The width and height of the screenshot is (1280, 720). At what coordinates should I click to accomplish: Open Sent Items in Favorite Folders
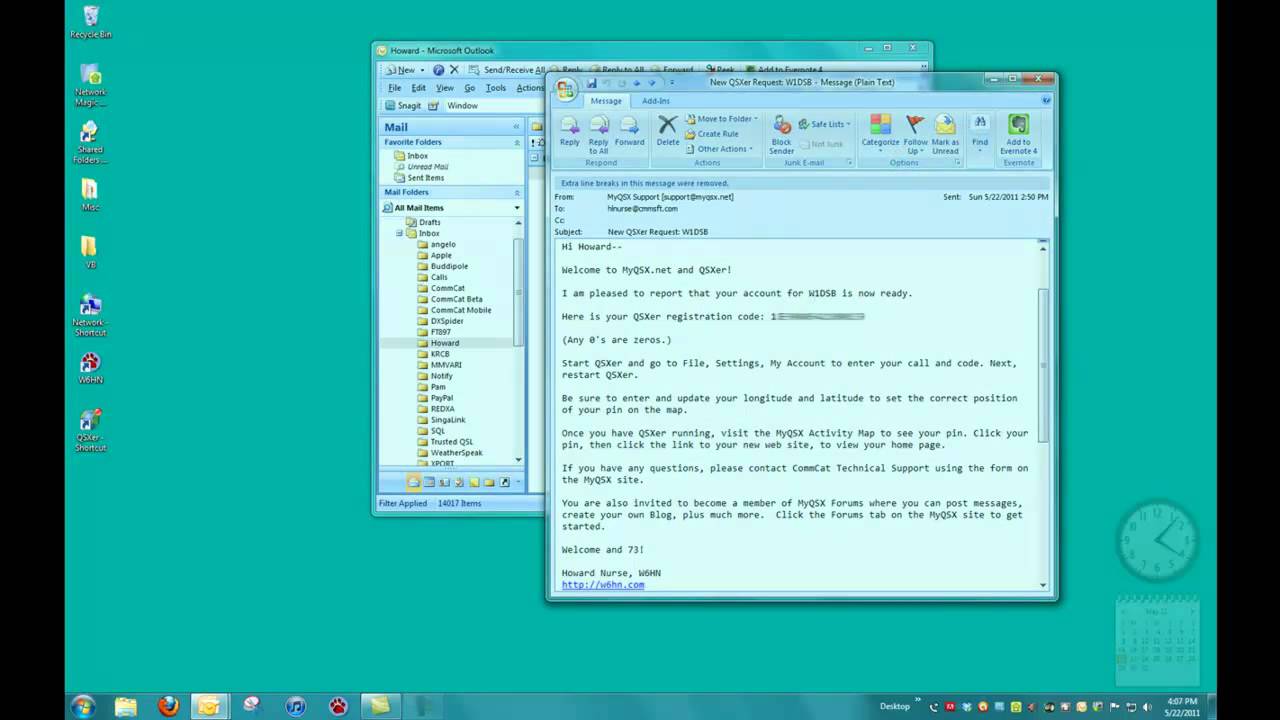(419, 178)
